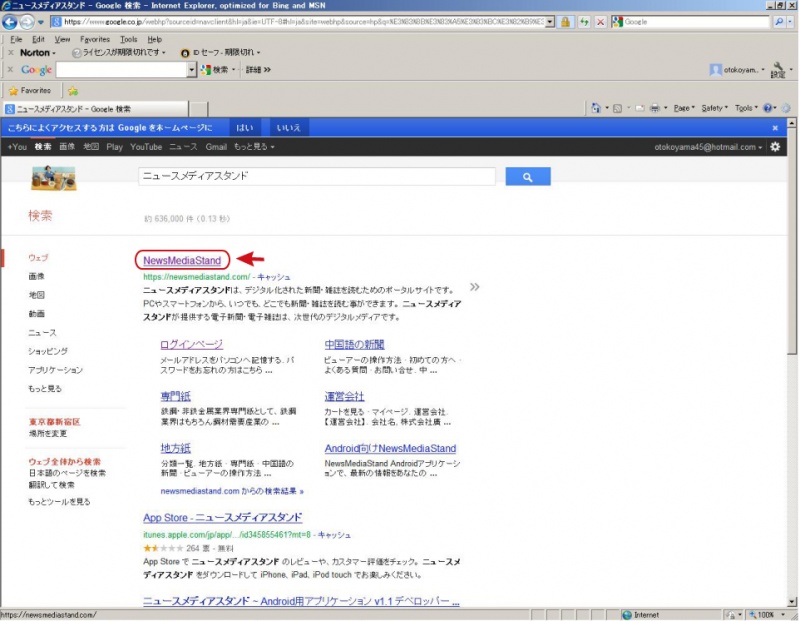The height and width of the screenshot is (621, 800).
Task: Click the ID Safe lock icon in Norton toolbar
Action: [185, 53]
